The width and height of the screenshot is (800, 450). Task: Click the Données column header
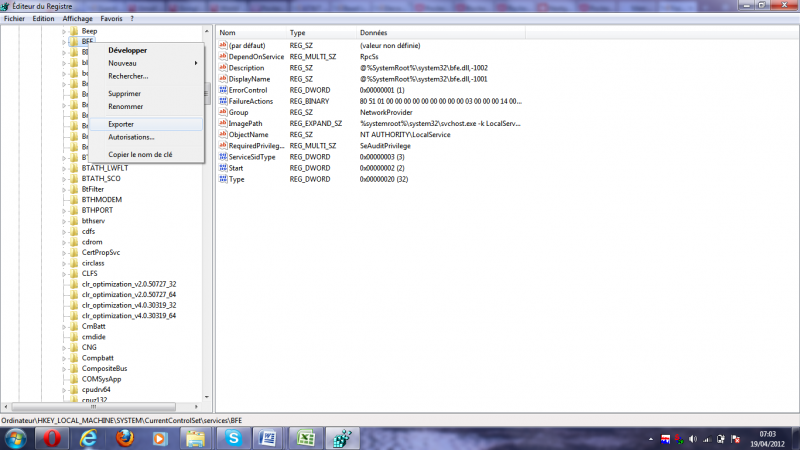coord(373,33)
